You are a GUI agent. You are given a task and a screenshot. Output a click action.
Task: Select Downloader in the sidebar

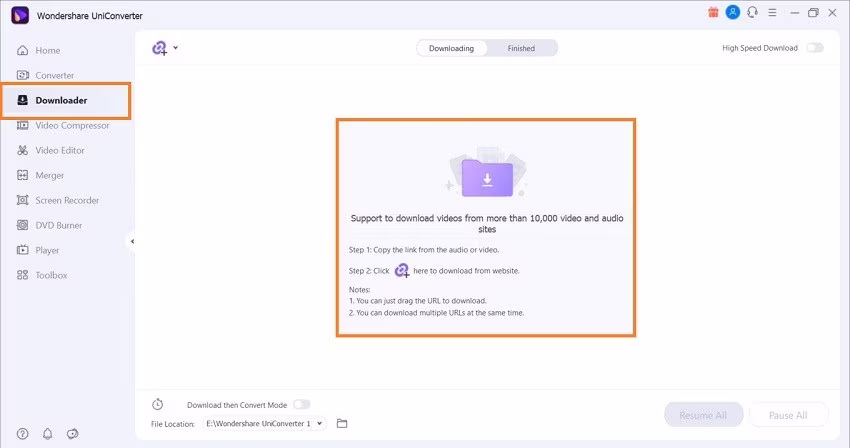point(65,100)
